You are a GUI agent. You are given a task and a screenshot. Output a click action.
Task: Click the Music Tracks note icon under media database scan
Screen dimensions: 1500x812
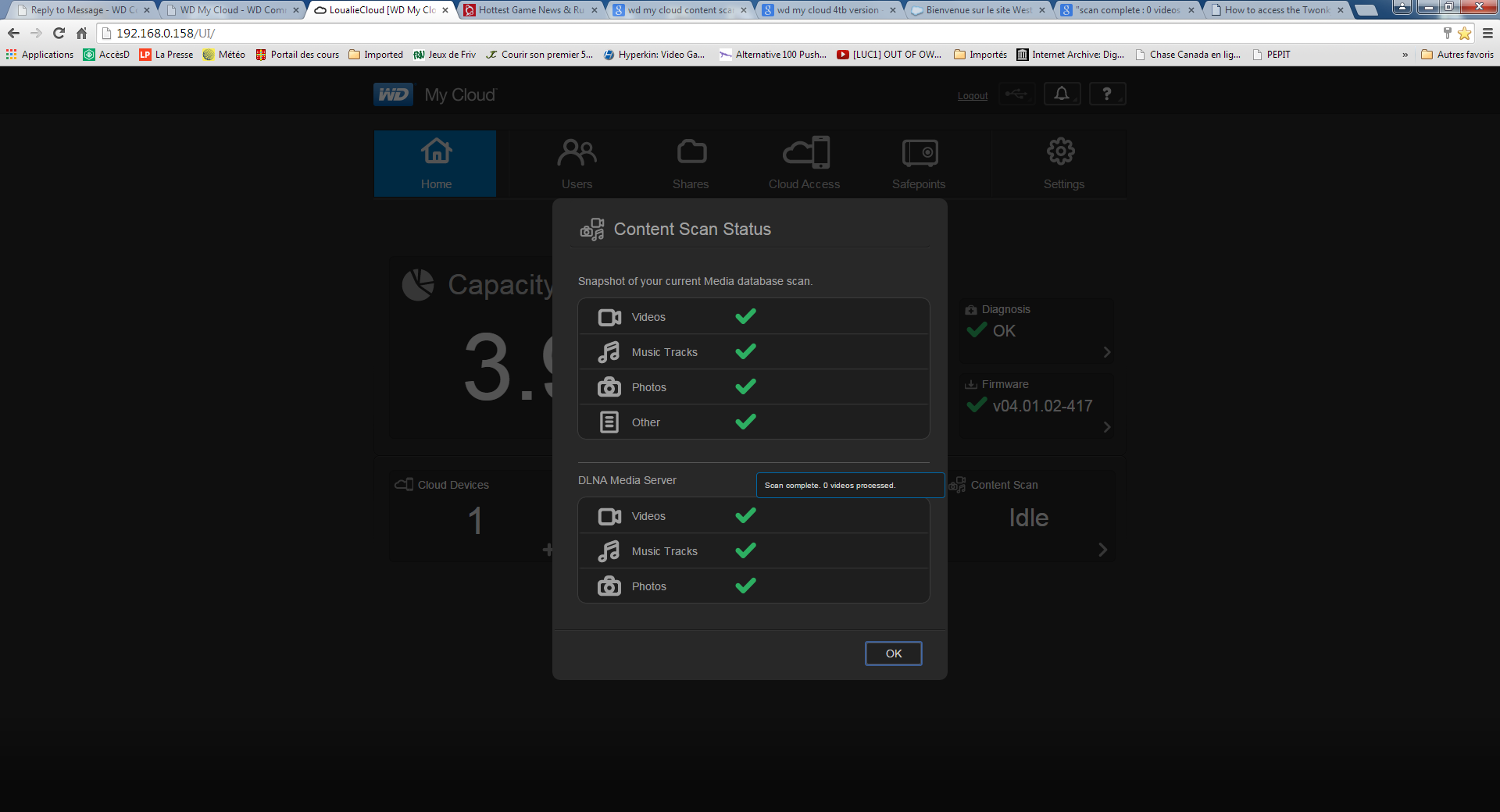(x=609, y=352)
